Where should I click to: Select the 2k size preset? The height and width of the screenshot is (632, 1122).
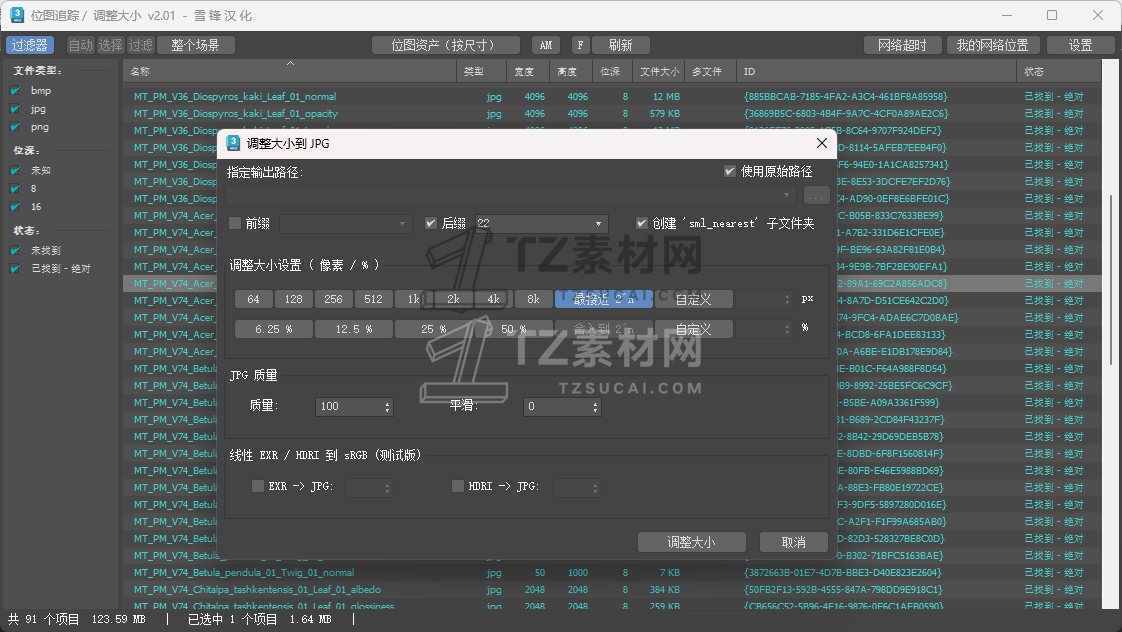click(454, 298)
